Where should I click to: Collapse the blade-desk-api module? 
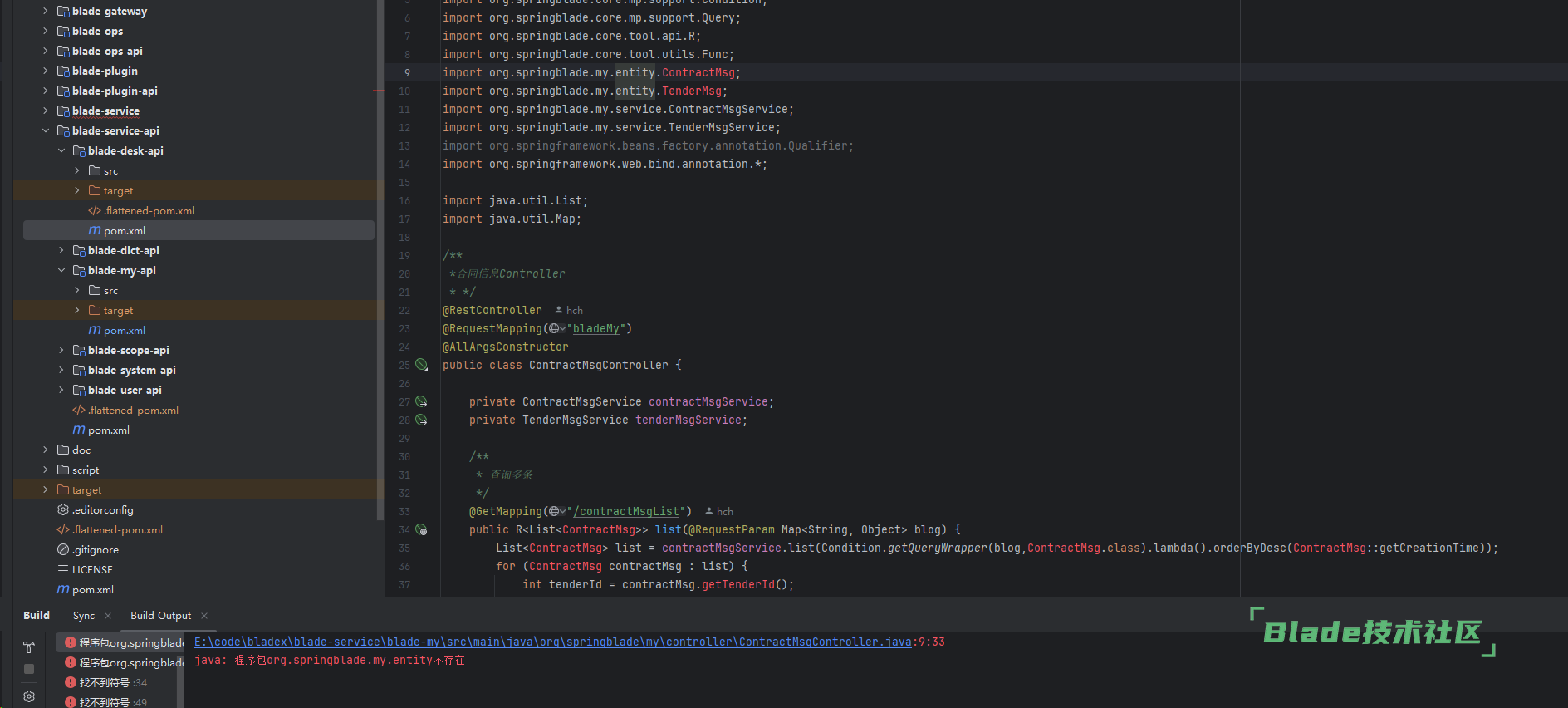tap(61, 150)
